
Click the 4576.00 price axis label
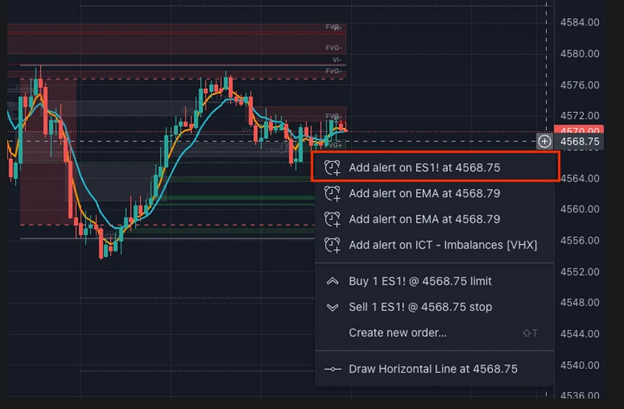click(x=580, y=85)
